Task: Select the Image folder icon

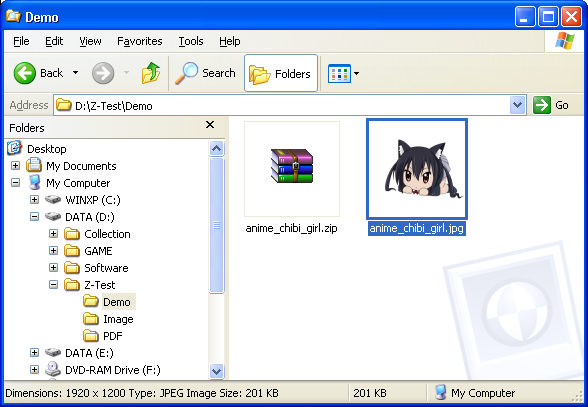Action: click(91, 319)
